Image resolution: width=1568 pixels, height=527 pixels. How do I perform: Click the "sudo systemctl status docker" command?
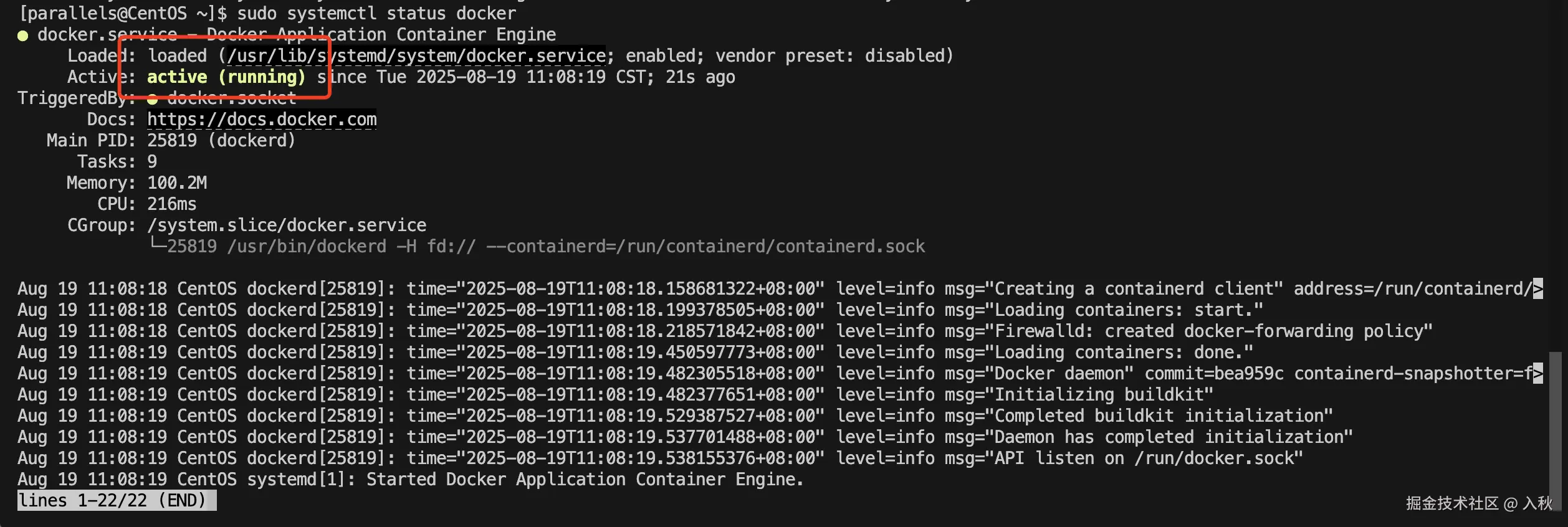376,14
